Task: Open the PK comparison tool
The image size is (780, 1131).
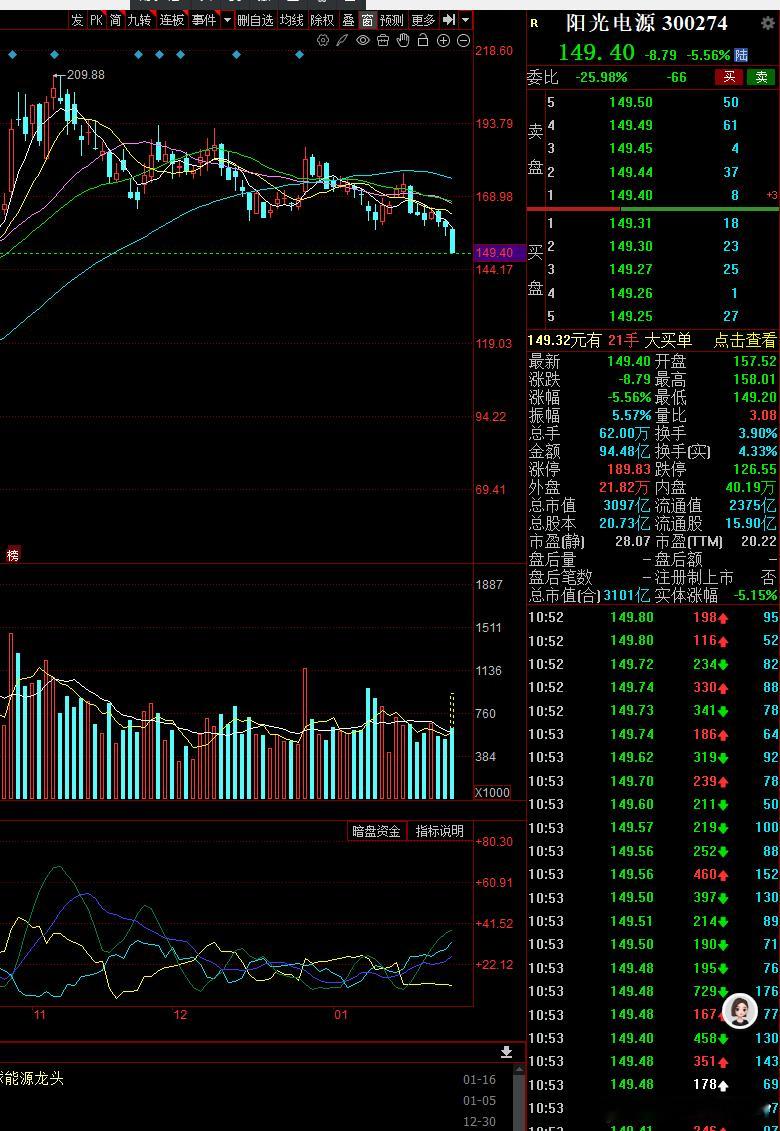Action: pyautogui.click(x=96, y=20)
